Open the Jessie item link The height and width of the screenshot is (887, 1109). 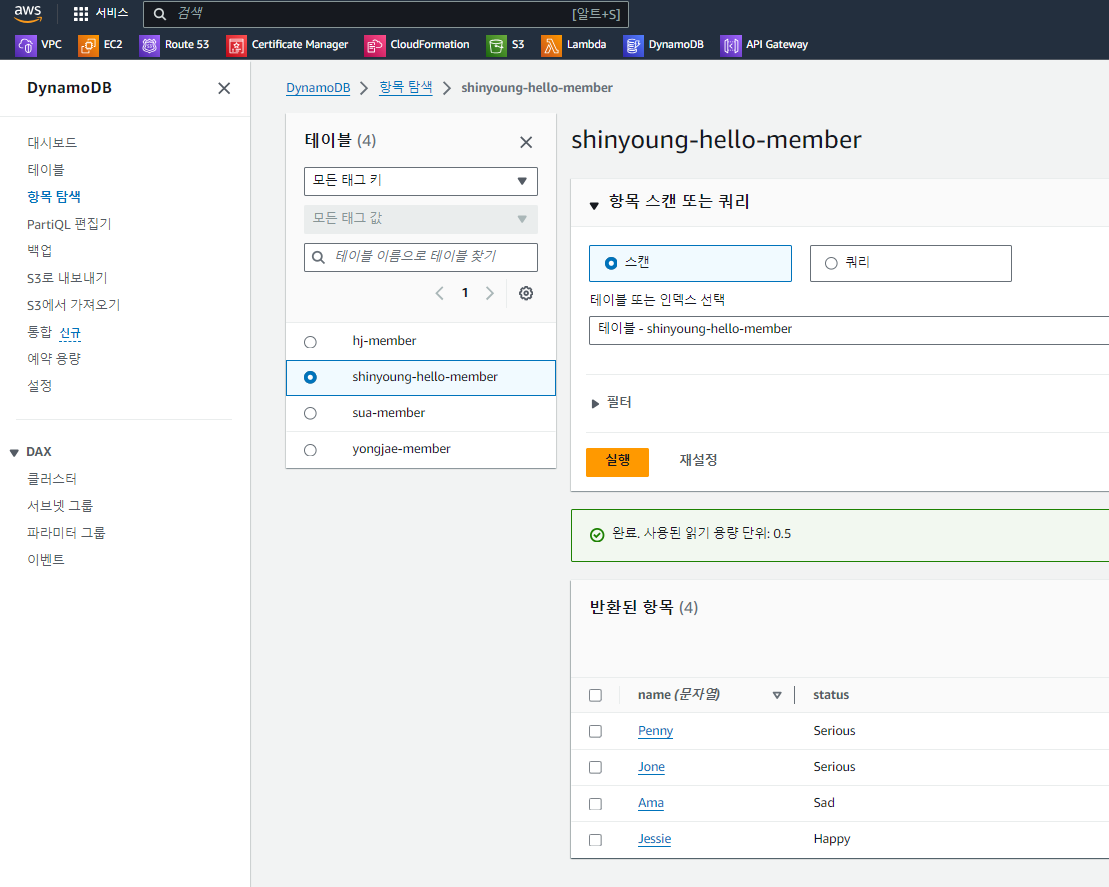tap(654, 840)
